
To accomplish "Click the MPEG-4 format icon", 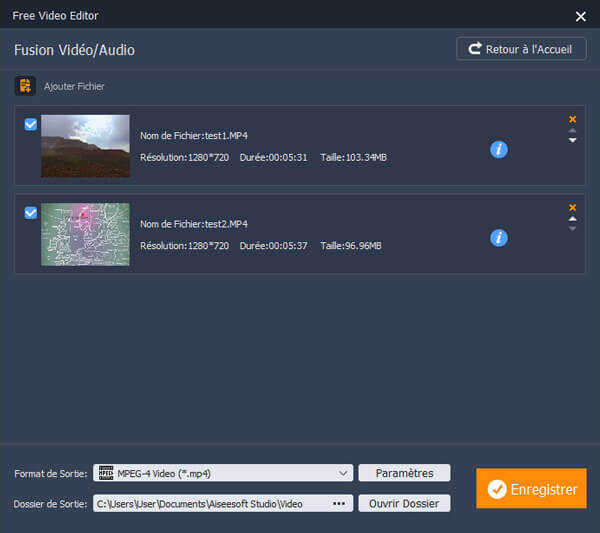I will (106, 473).
